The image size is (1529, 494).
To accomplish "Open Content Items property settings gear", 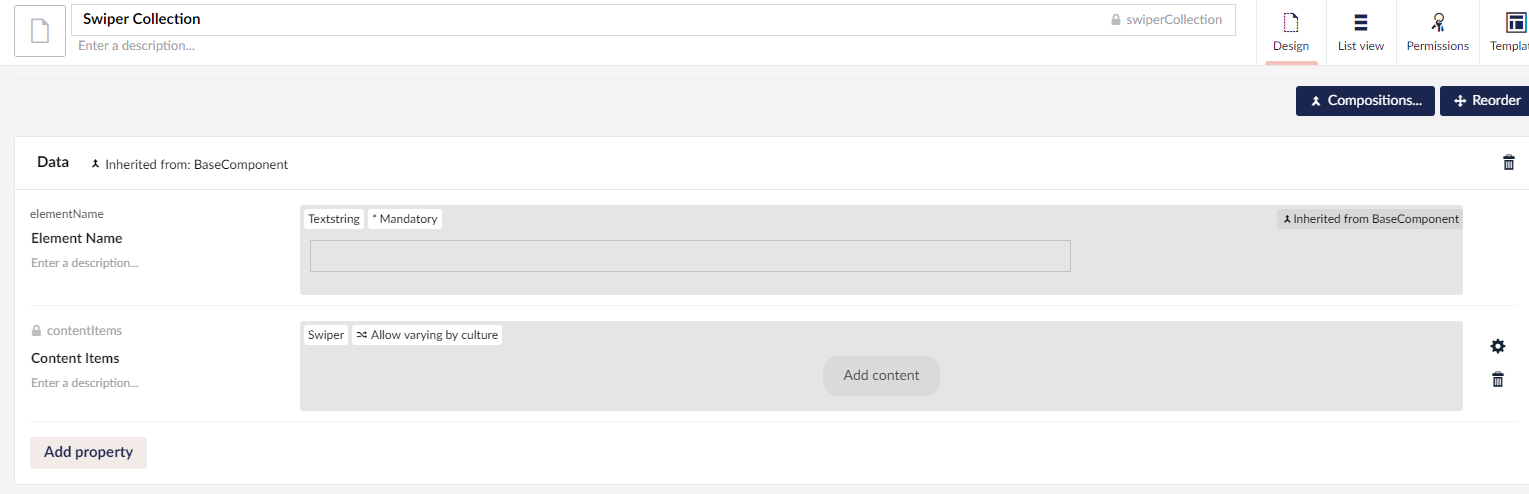I will click(x=1497, y=346).
